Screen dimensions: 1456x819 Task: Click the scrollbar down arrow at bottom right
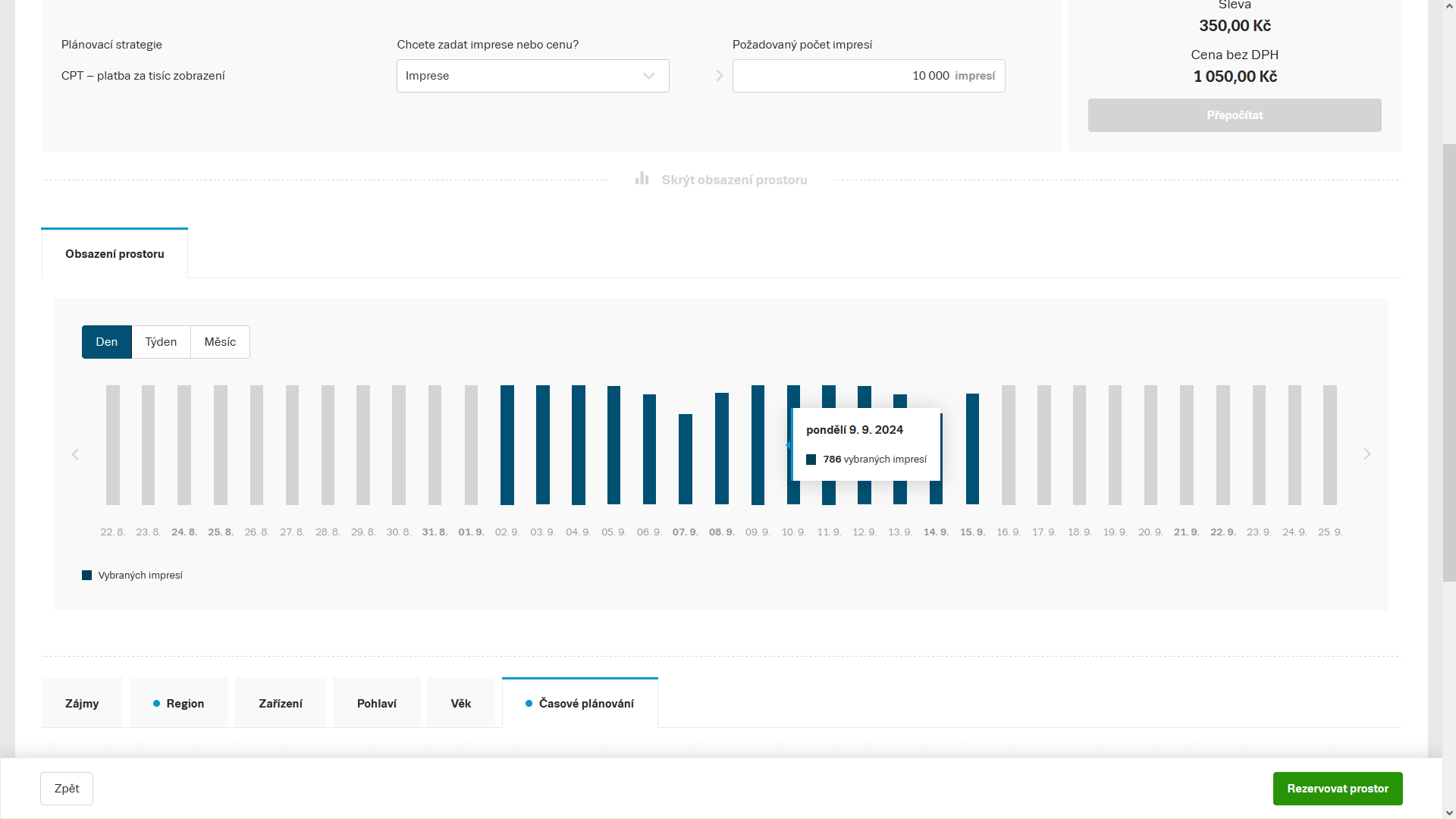pos(1449,813)
